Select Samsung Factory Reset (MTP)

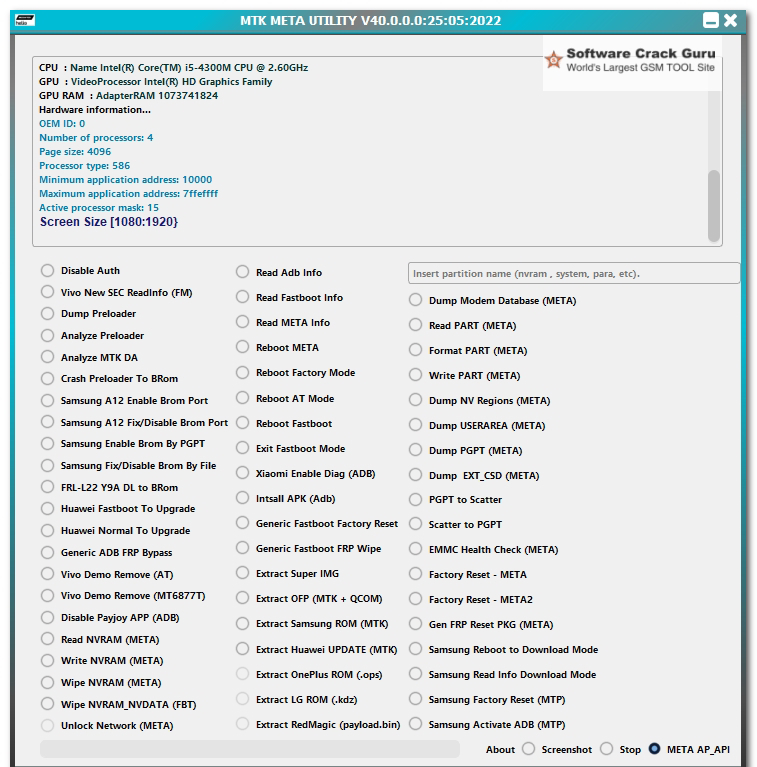[x=416, y=699]
